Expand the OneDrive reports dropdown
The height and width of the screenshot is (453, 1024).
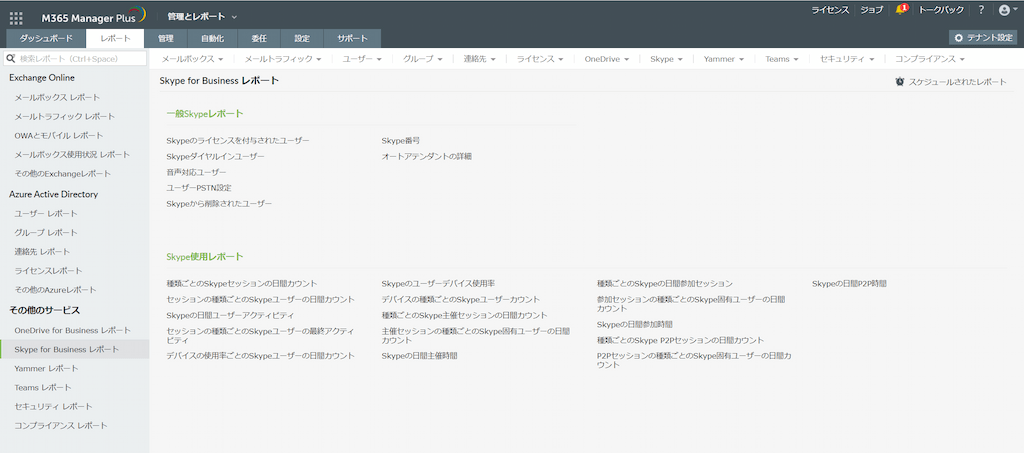coord(606,59)
